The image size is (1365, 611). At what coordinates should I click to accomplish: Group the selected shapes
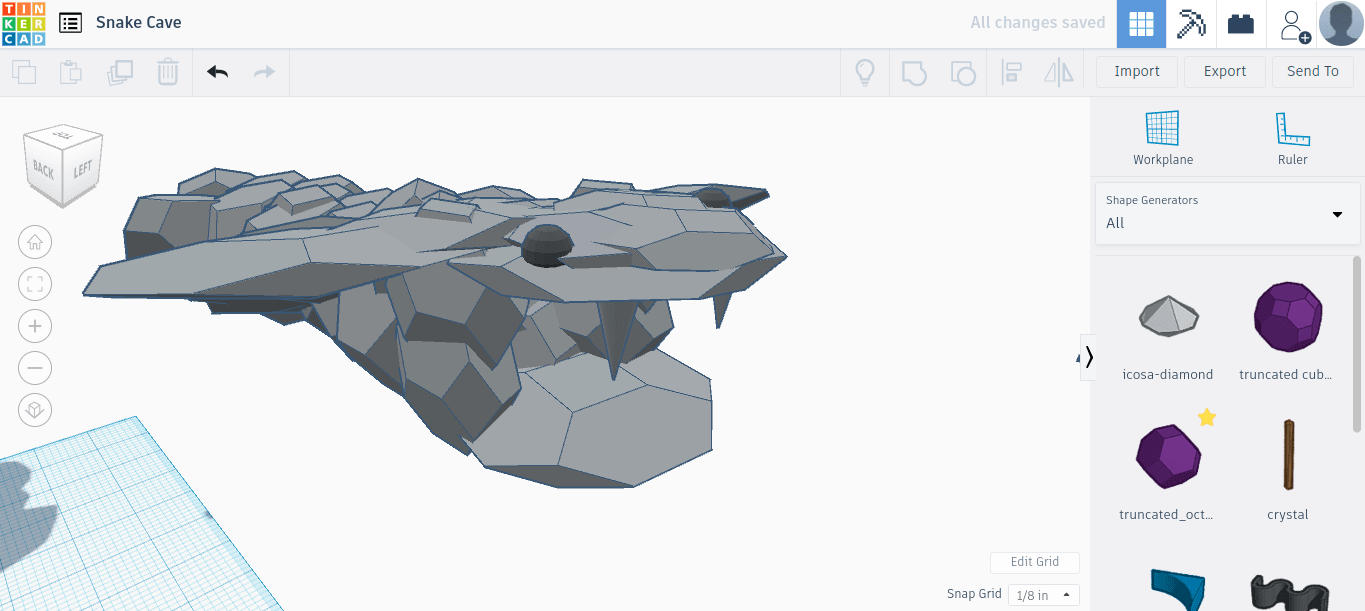[x=913, y=71]
